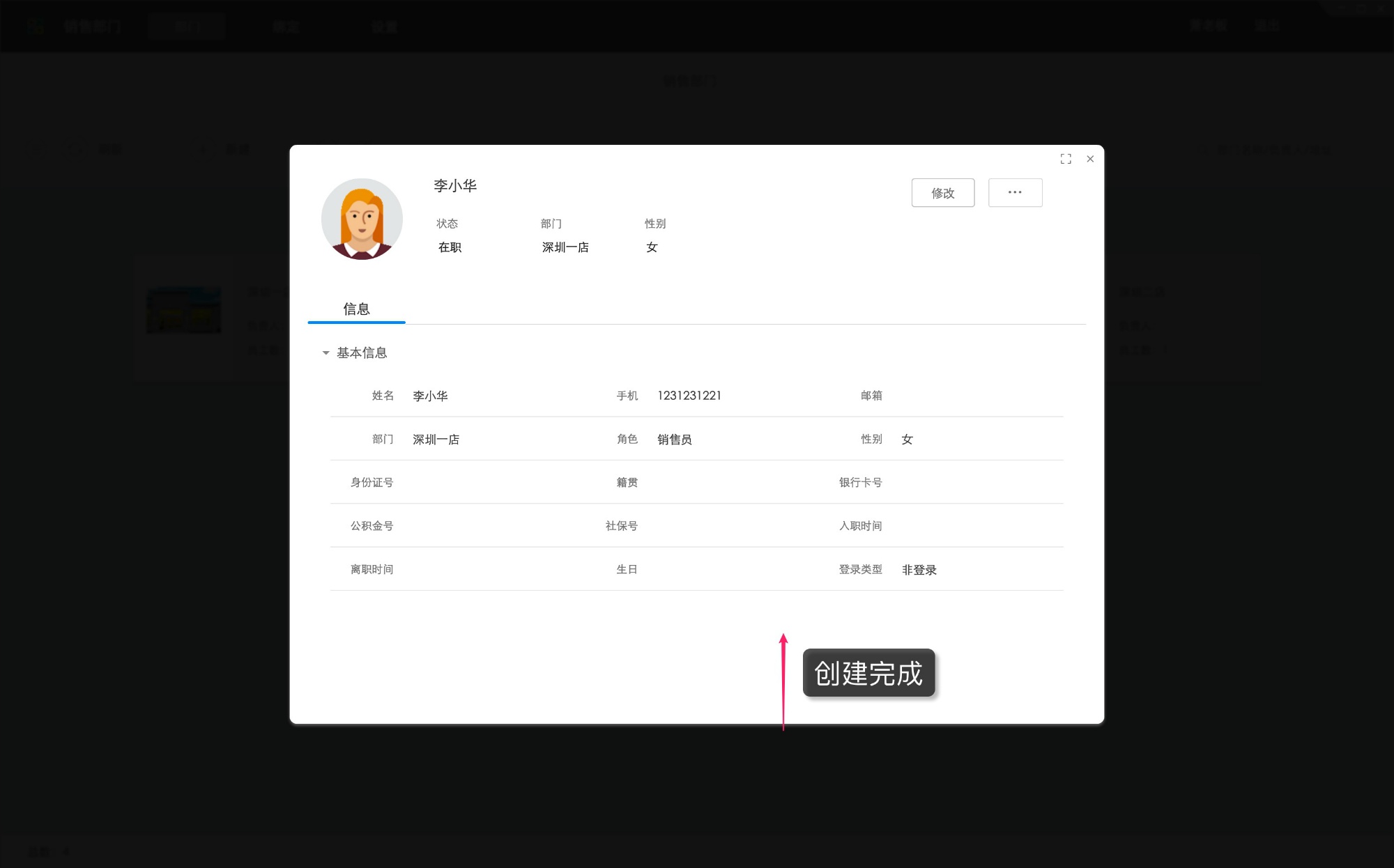Click the 在职 status label
This screenshot has width=1394, height=868.
[x=450, y=247]
